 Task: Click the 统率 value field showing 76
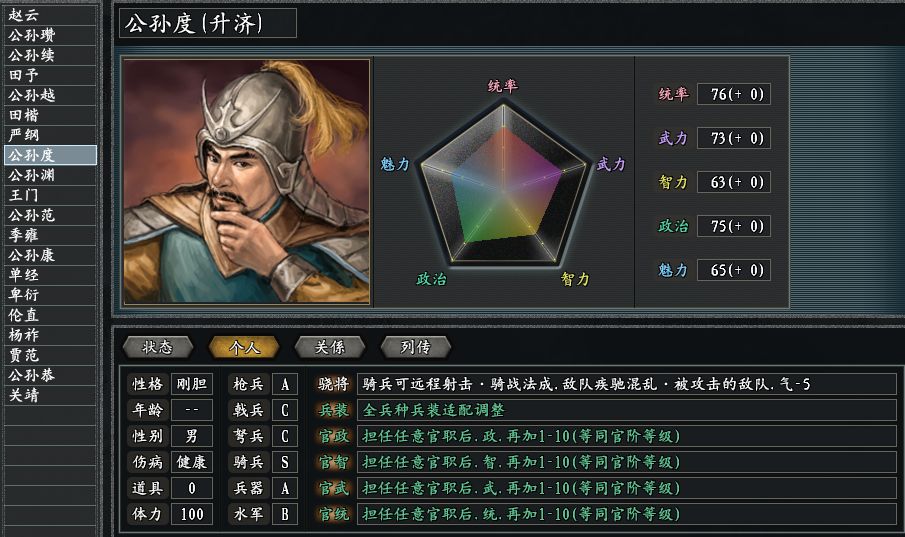[x=733, y=94]
